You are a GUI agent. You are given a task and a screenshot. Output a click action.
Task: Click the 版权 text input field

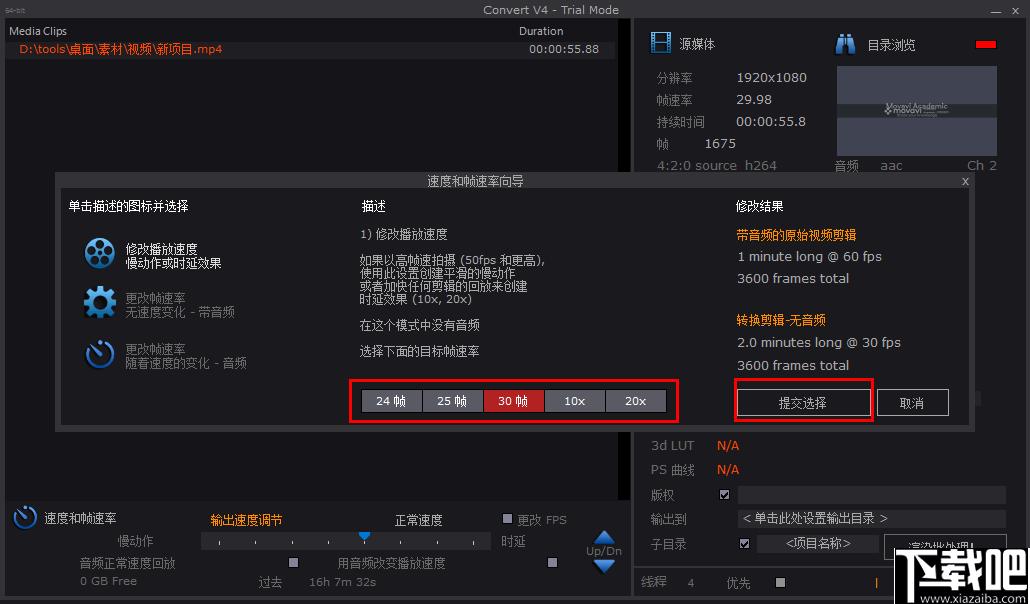pyautogui.click(x=871, y=495)
